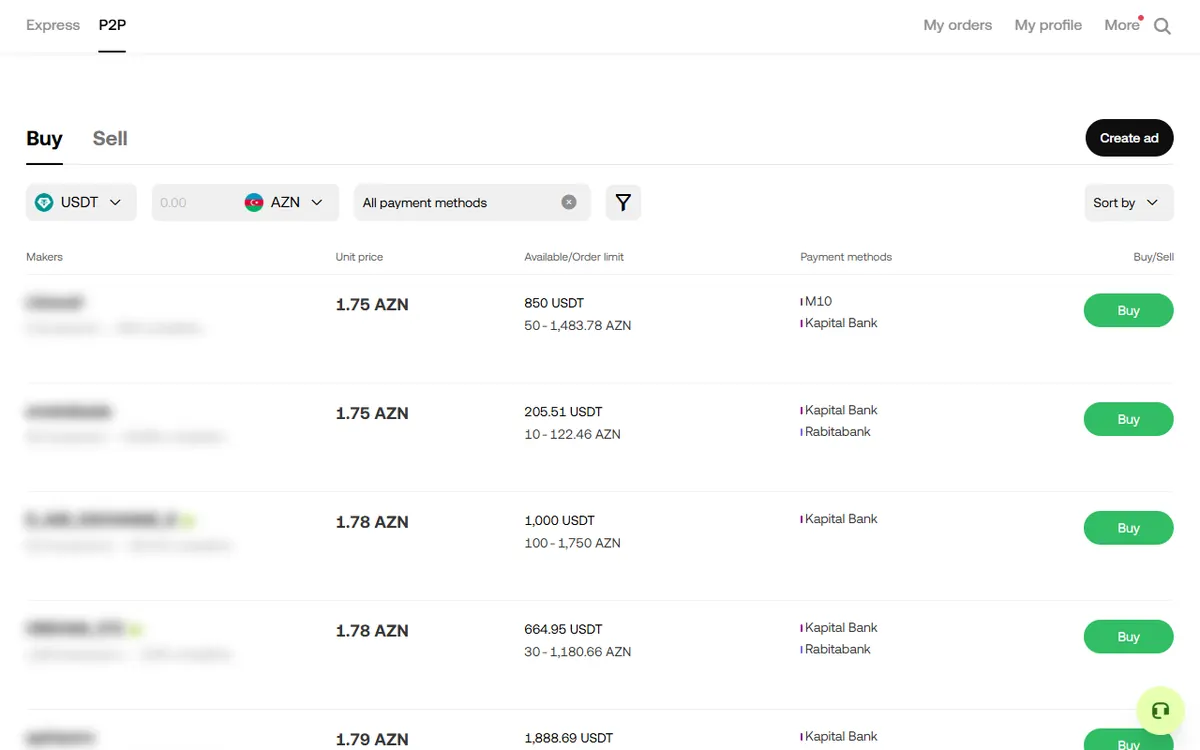Screen dimensions: 1200x750
Task: Click the 50 - 1,483.78 AZN order limit
Action: click(x=578, y=325)
